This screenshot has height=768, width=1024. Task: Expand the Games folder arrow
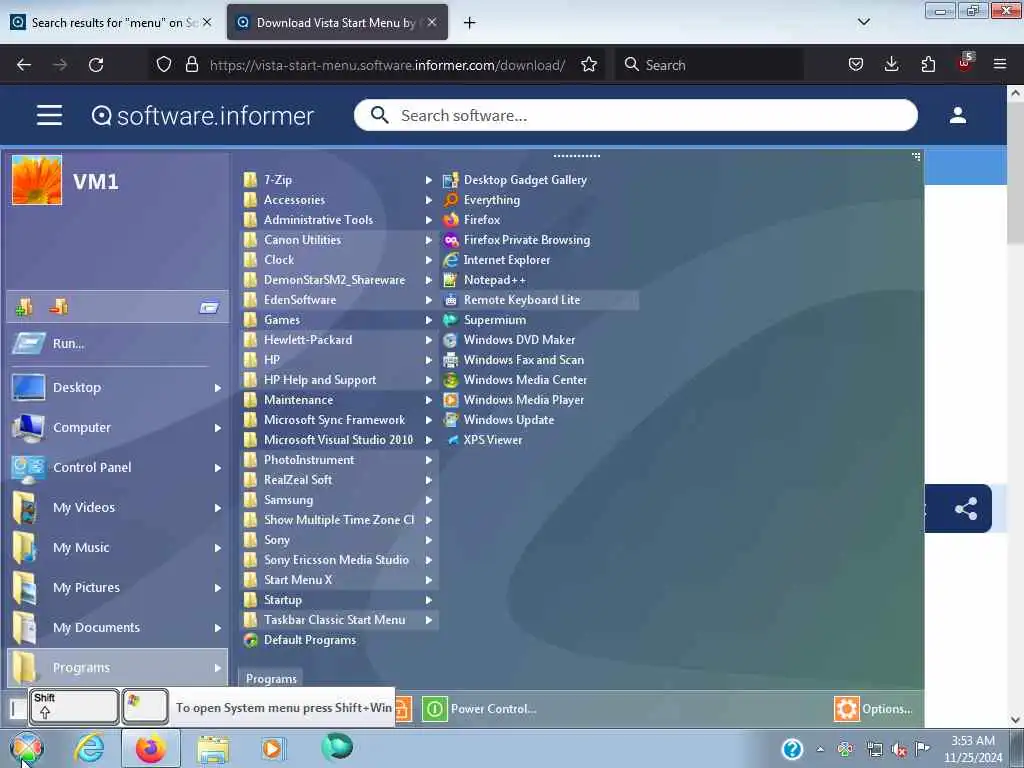tap(429, 320)
